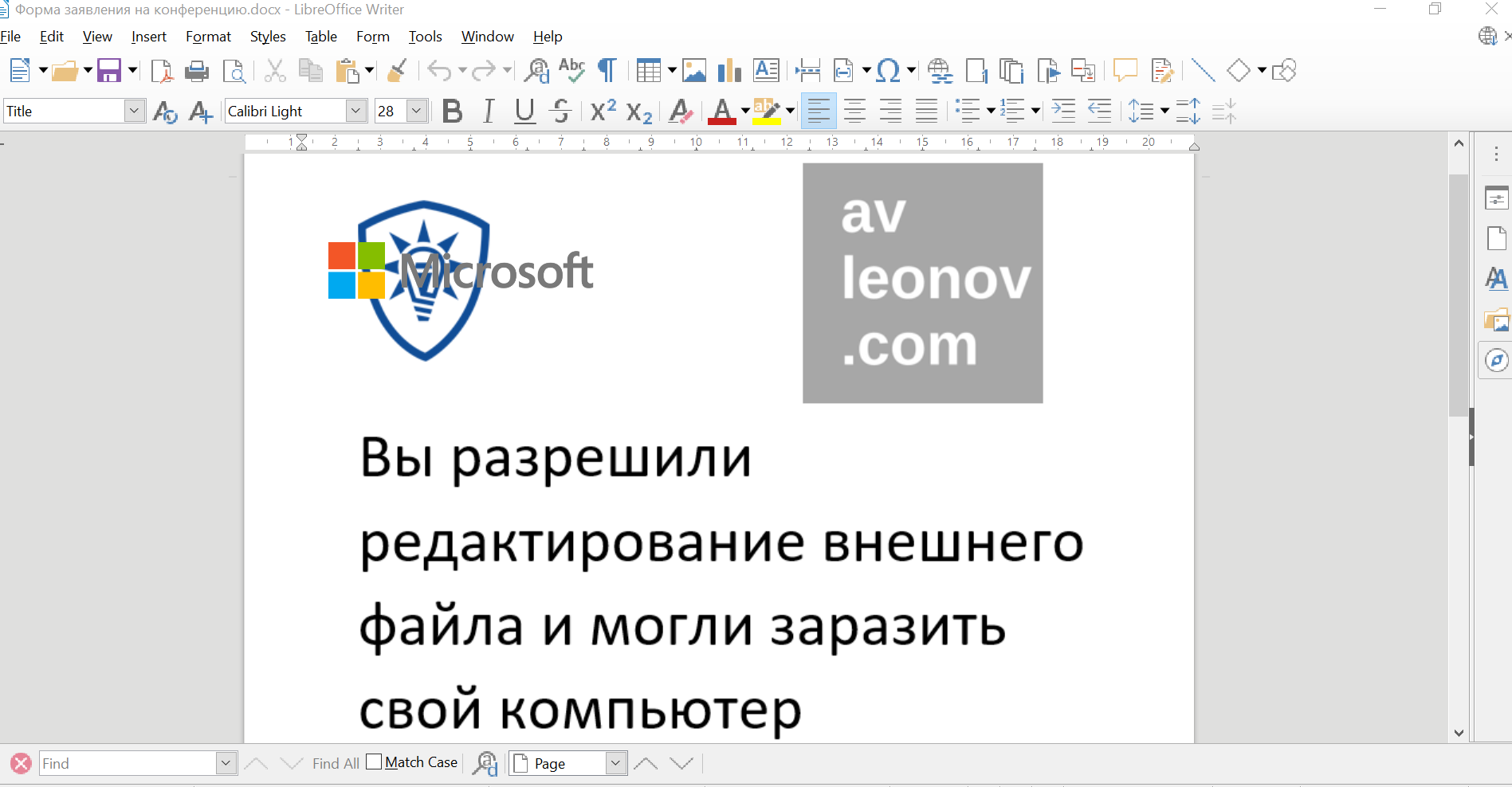This screenshot has height=787, width=1512.
Task: Toggle Print Preview icon
Action: (234, 71)
